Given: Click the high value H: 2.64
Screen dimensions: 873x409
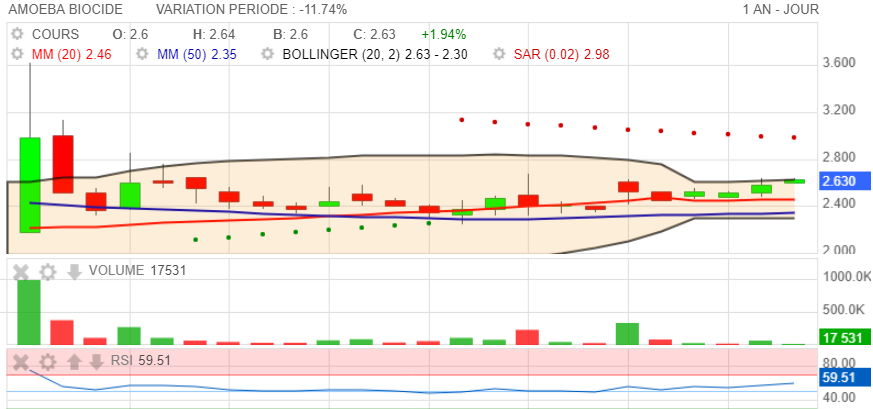Looking at the screenshot, I should (214, 35).
